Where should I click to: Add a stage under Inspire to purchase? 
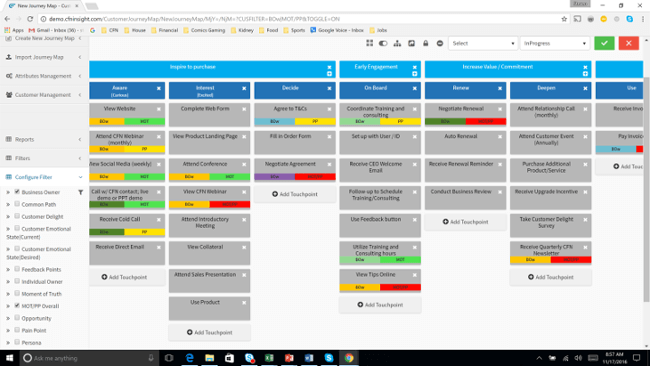coord(329,74)
